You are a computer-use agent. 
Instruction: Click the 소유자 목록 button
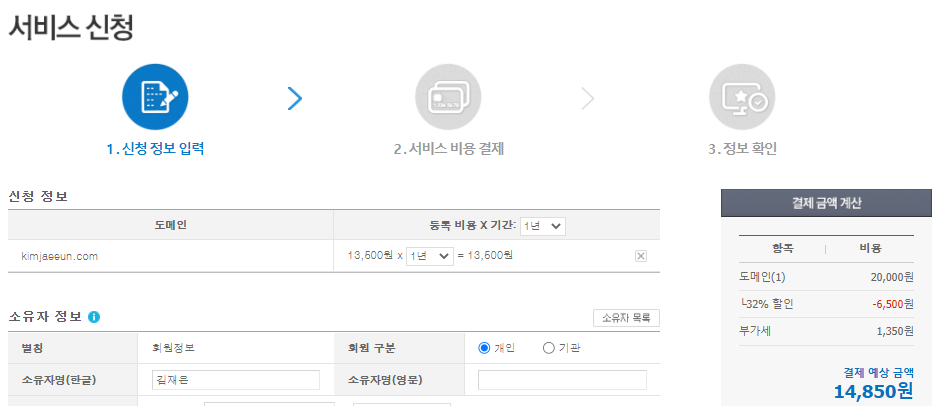626,318
